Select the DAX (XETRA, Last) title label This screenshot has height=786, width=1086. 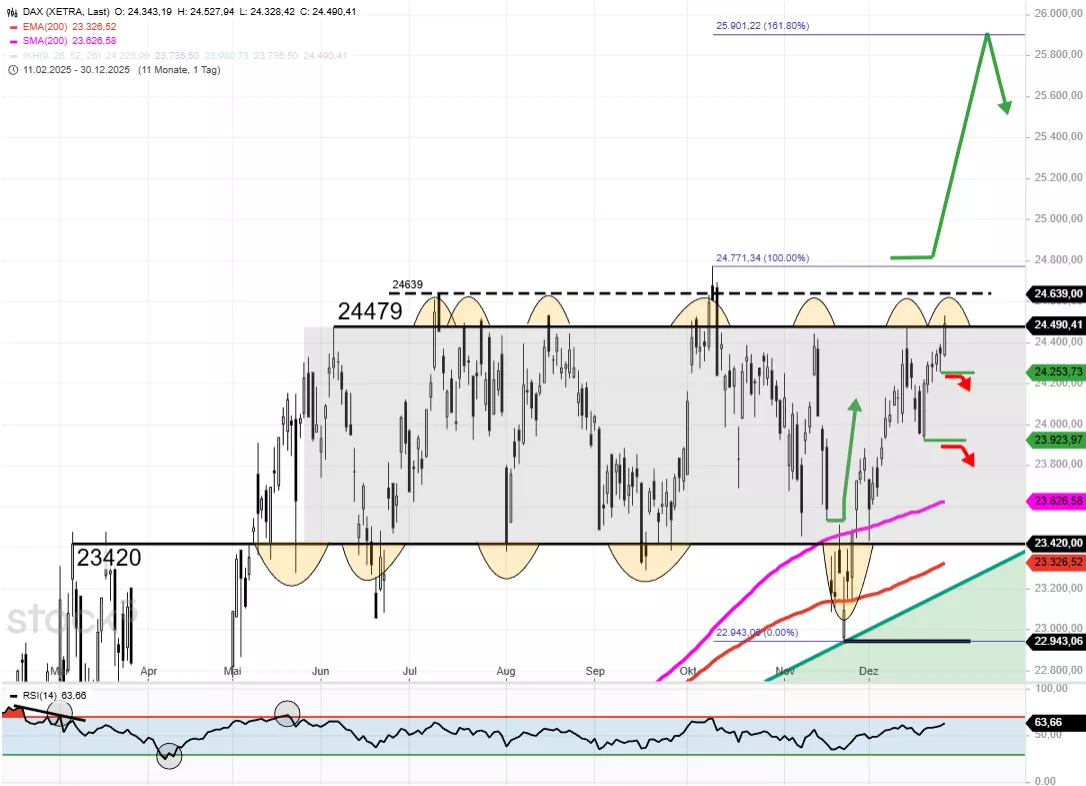coord(67,12)
